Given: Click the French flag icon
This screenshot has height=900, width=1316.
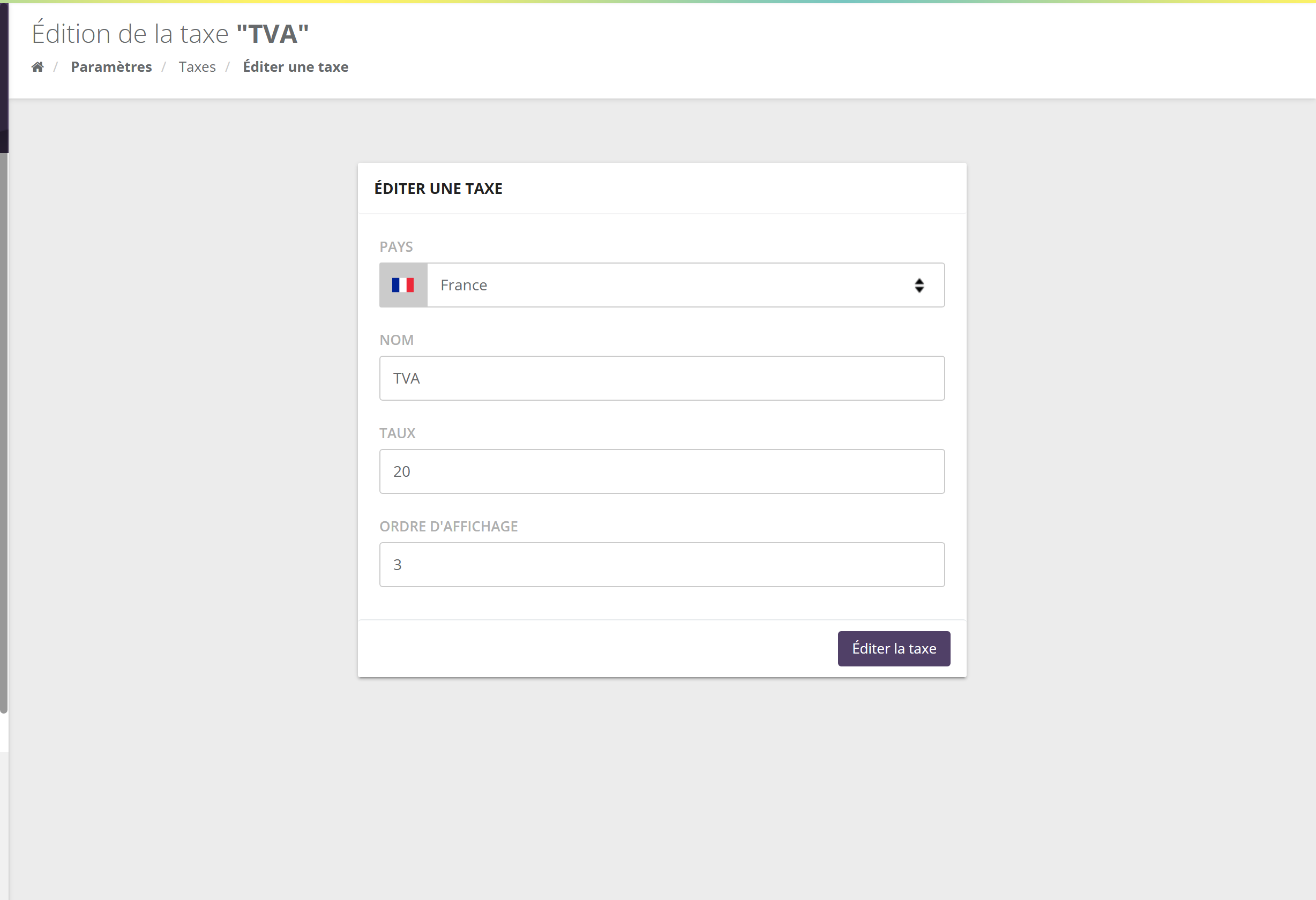Looking at the screenshot, I should tap(403, 284).
